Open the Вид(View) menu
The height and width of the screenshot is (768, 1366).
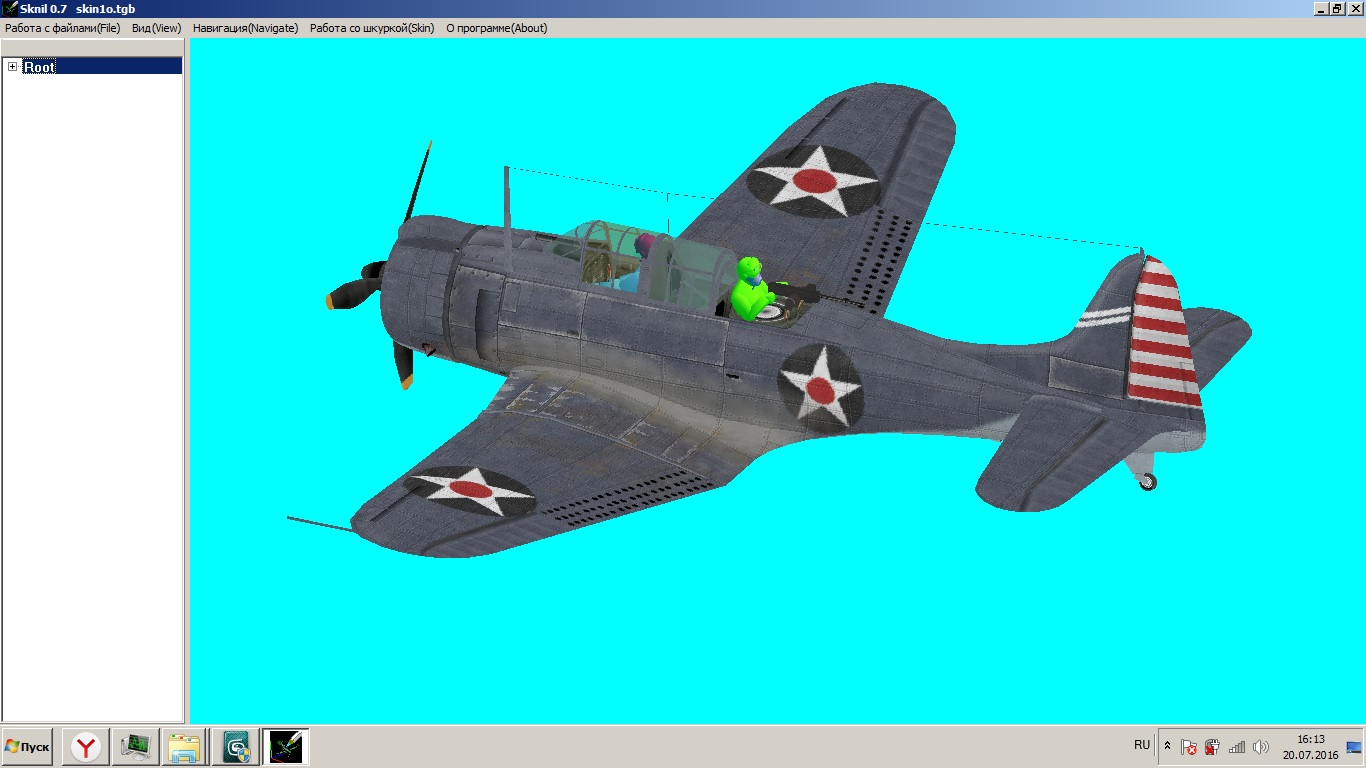(157, 28)
